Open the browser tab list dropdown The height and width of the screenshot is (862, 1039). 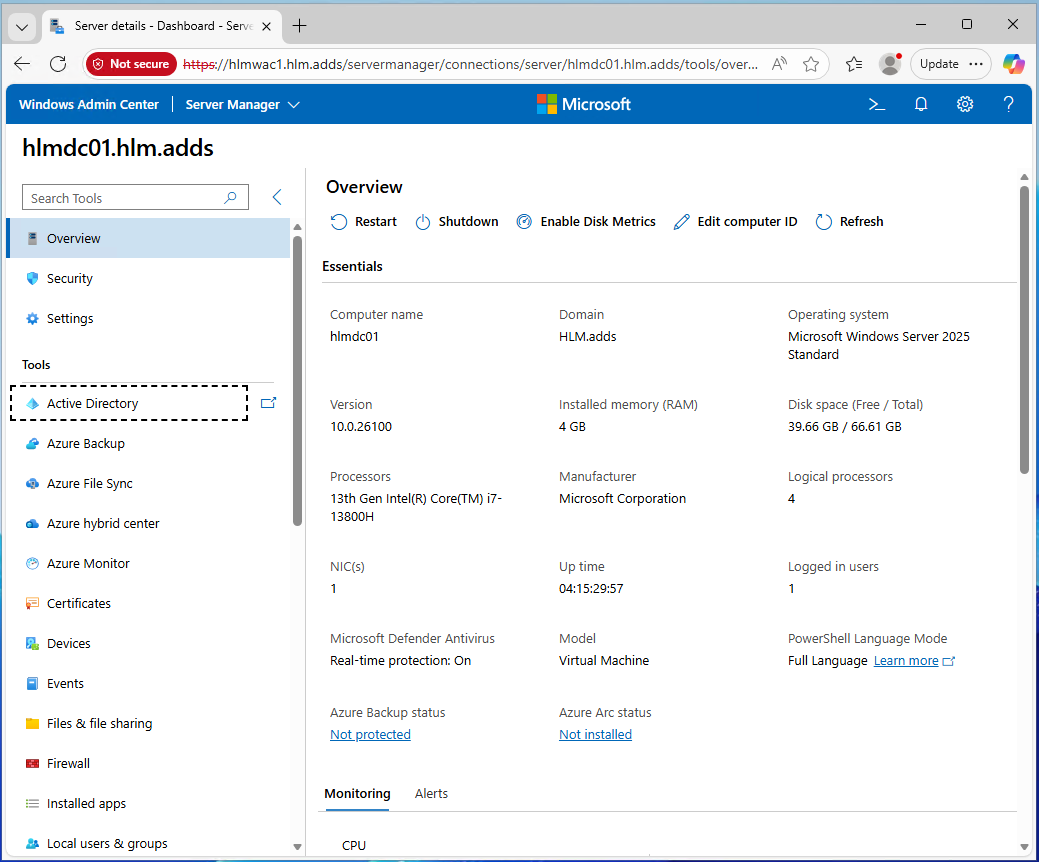[x=21, y=26]
